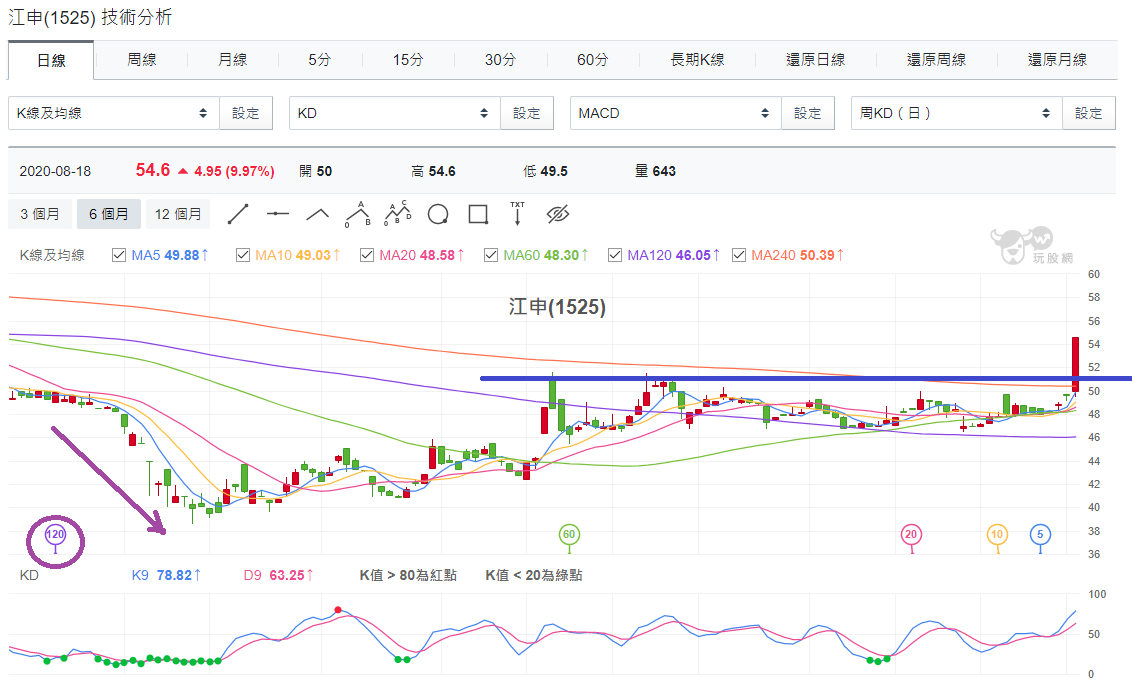Uncheck the MA120 moving average checkbox

(x=615, y=255)
